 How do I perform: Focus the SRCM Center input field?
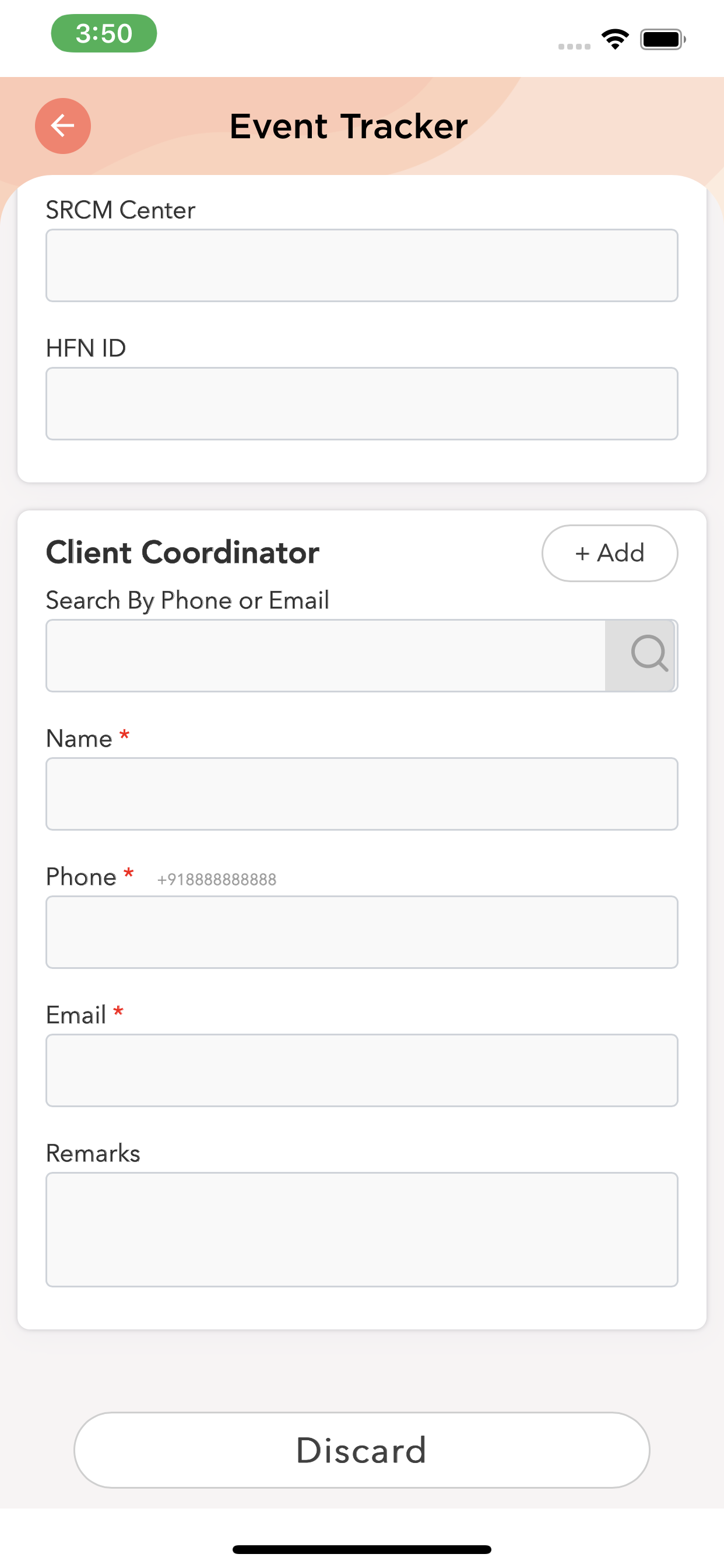pos(361,265)
